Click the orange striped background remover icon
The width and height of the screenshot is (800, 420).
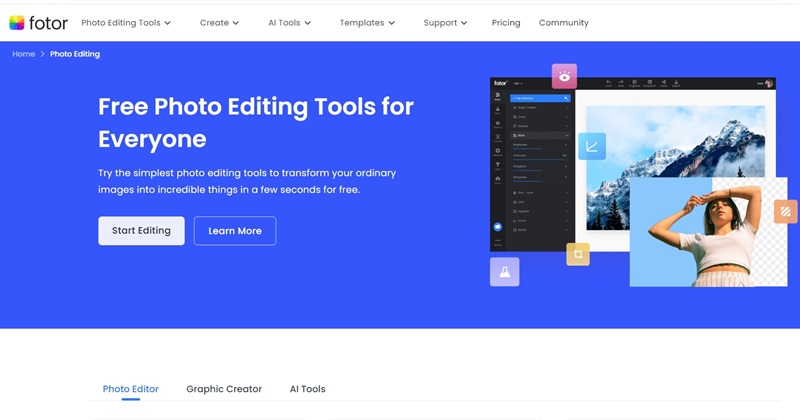coord(785,211)
